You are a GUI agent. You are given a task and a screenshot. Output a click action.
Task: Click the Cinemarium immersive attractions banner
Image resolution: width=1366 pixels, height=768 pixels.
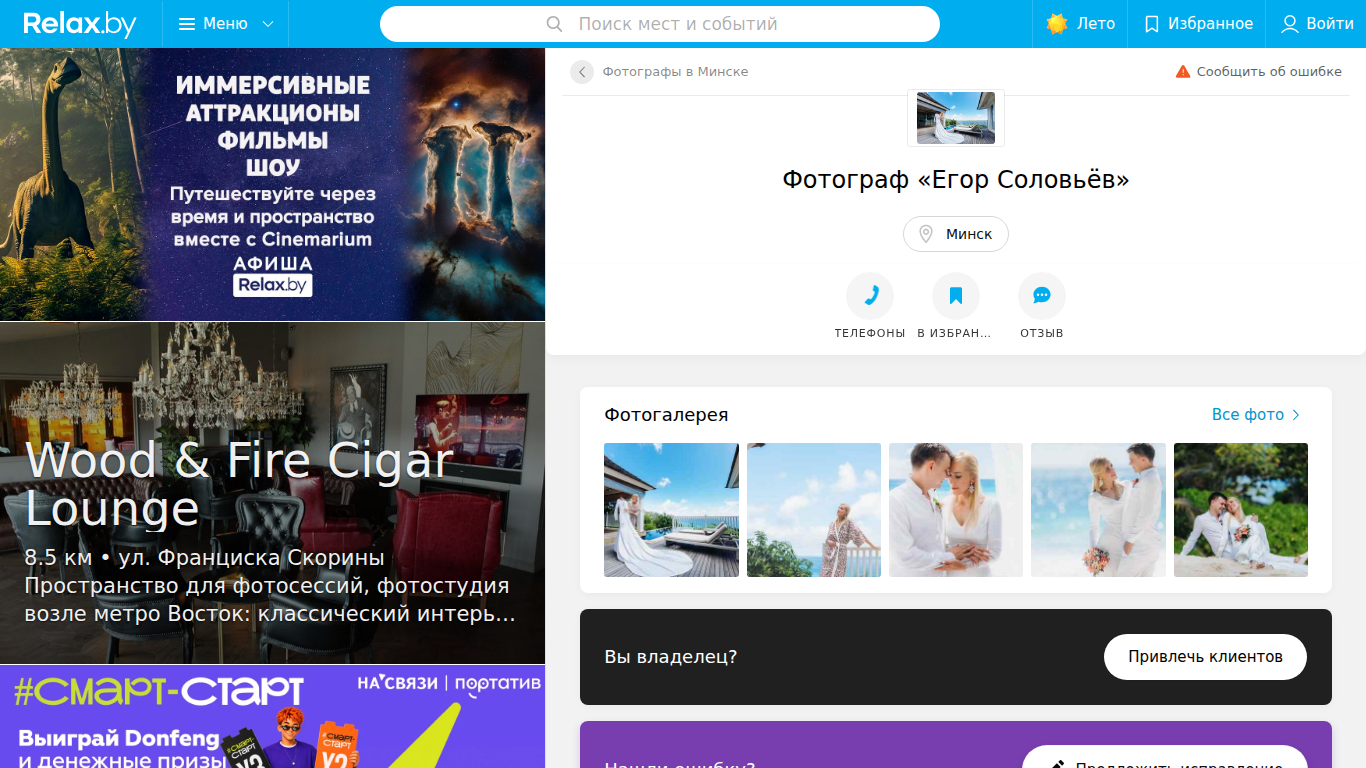coord(272,184)
